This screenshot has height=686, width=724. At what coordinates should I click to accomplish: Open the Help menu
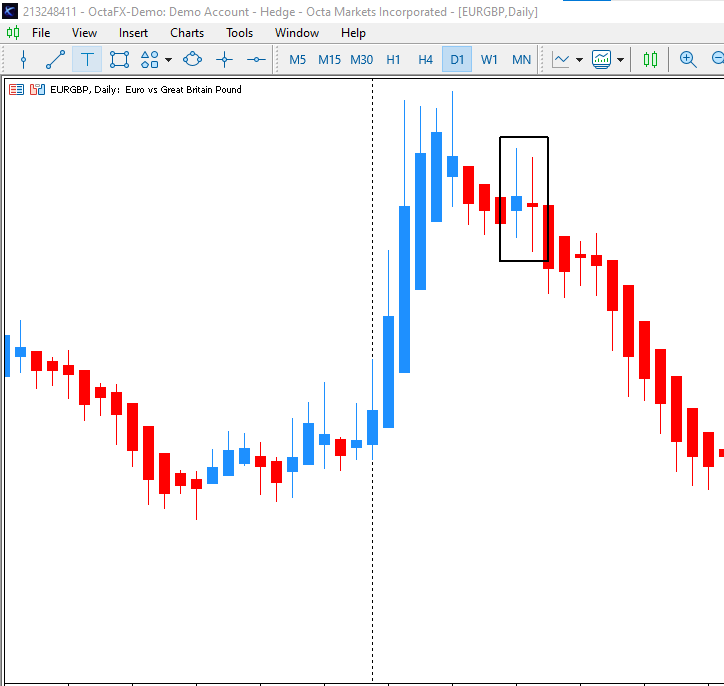(x=353, y=33)
